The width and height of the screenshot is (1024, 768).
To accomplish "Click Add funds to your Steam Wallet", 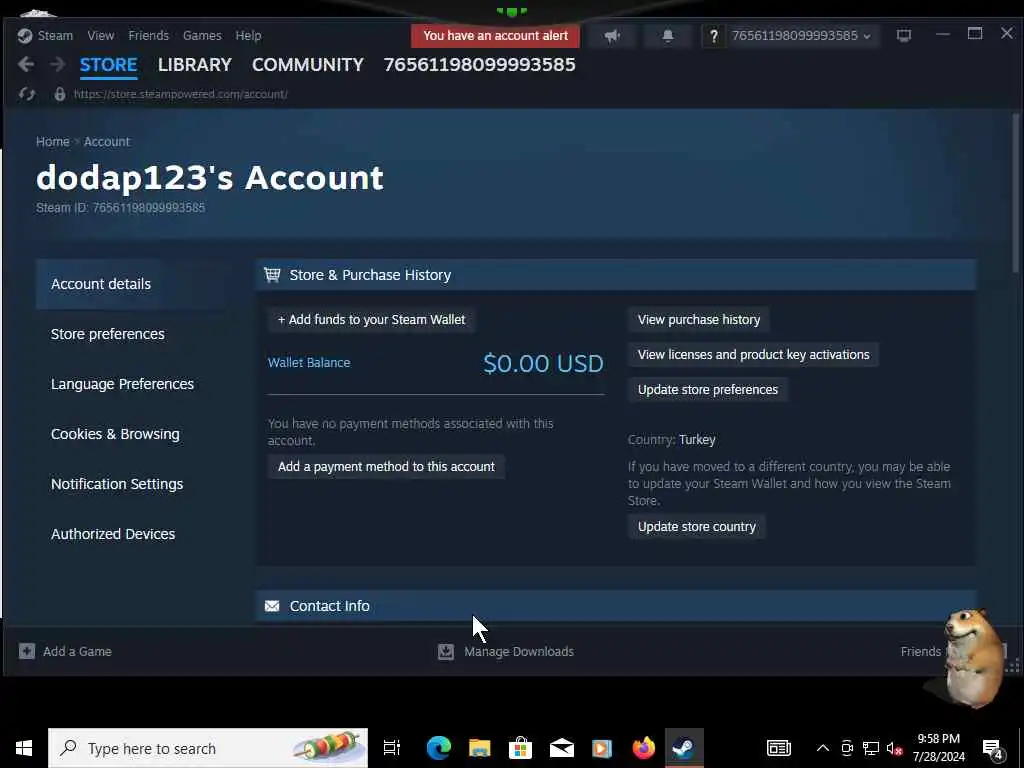I will [371, 319].
